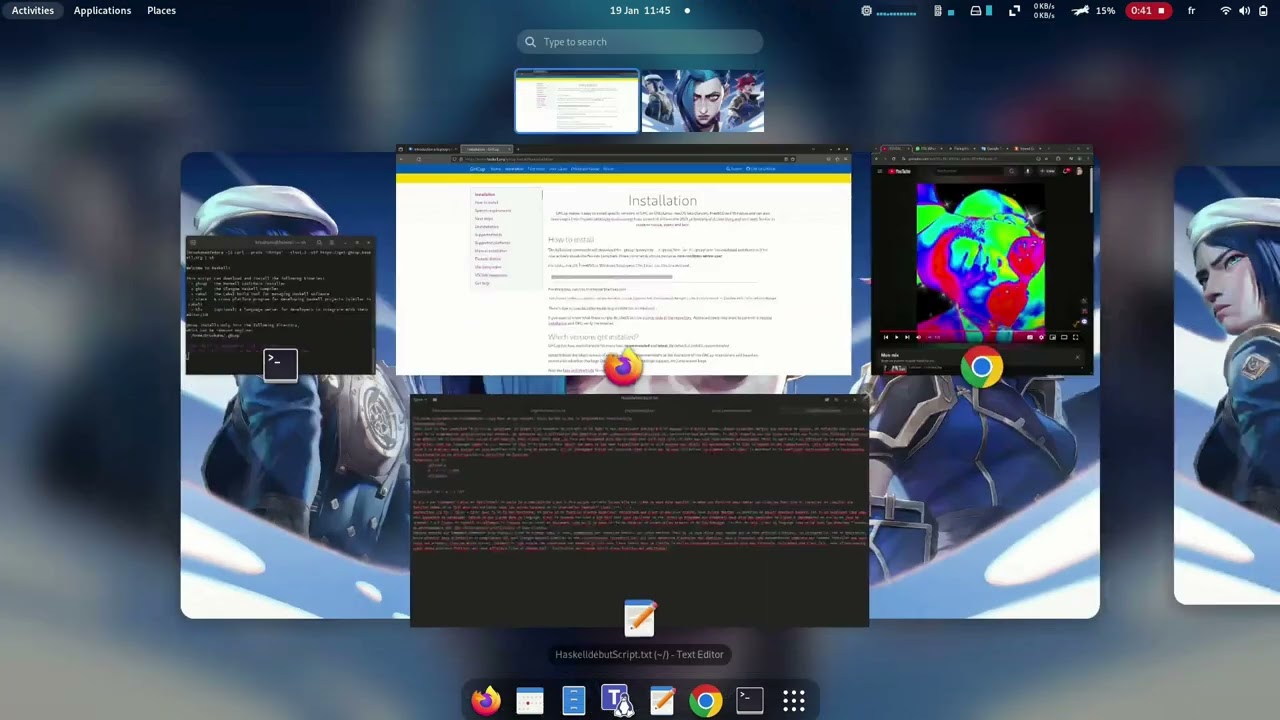Click Firefox icon badge on Installation window
The width and height of the screenshot is (1280, 720).
tap(623, 367)
